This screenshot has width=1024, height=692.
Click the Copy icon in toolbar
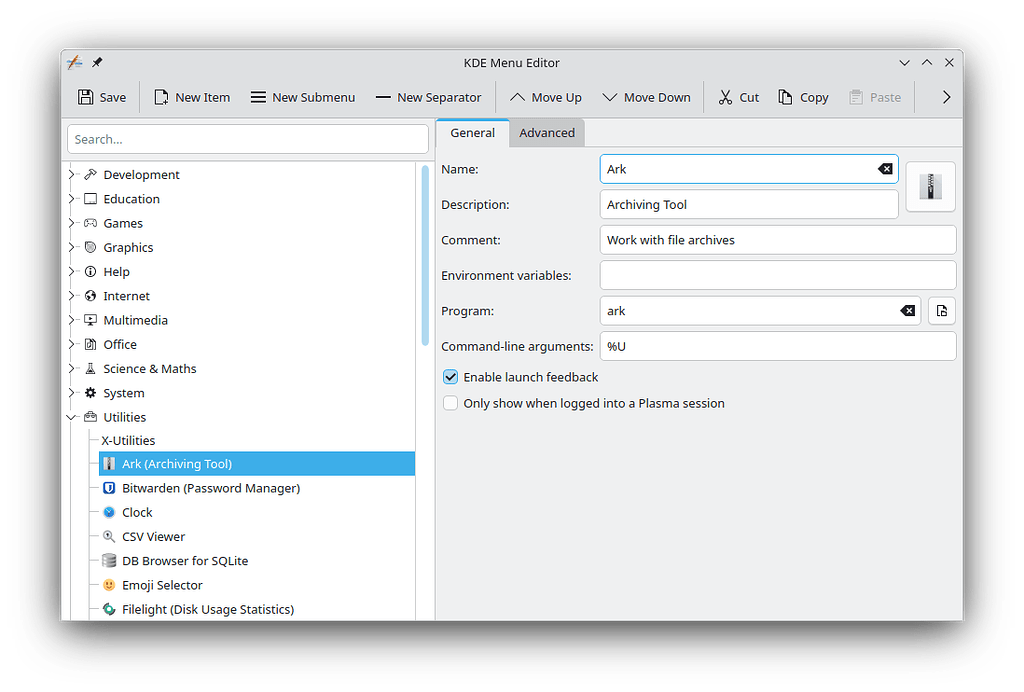tap(786, 97)
